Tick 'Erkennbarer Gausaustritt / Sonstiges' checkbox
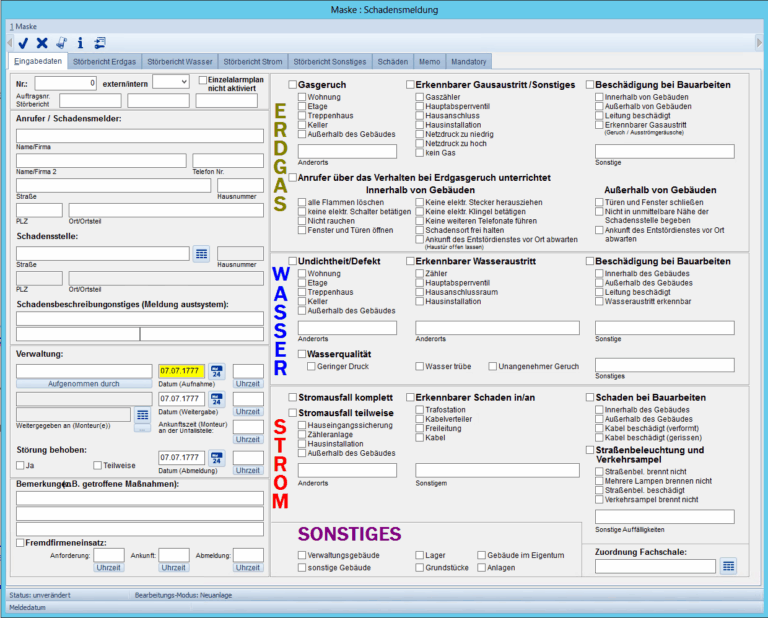 click(410, 85)
